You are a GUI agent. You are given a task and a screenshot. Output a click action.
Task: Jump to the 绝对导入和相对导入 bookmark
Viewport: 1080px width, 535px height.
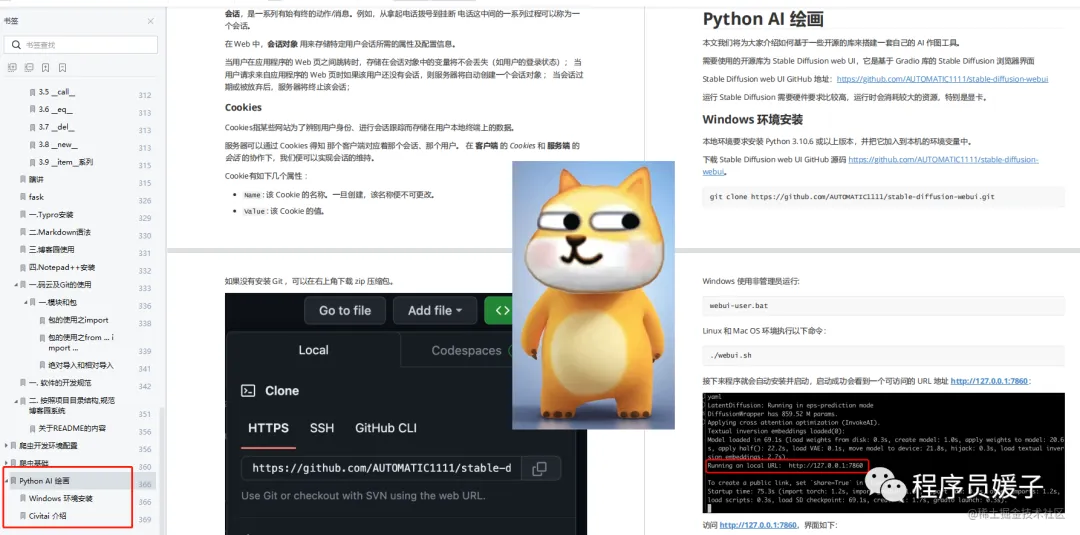click(x=81, y=365)
